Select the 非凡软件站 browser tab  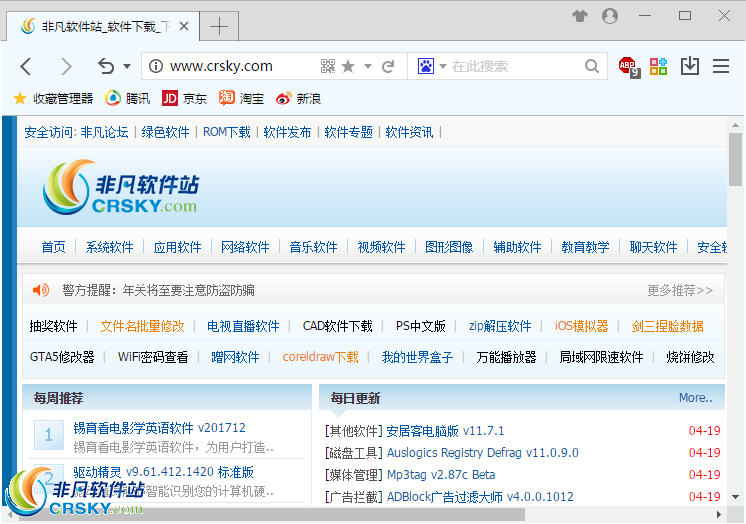[102, 26]
